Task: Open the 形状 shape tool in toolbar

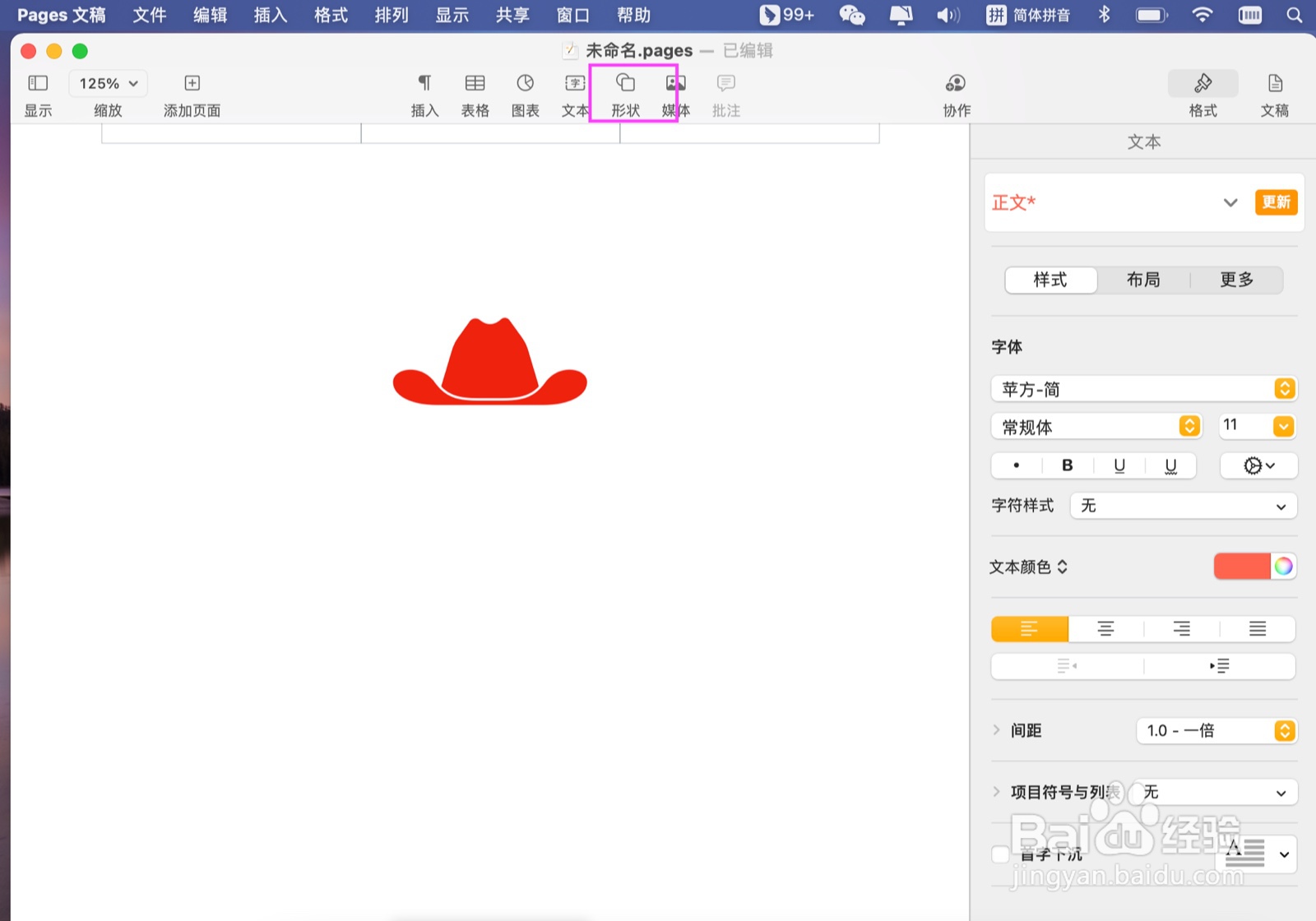Action: coord(625,83)
